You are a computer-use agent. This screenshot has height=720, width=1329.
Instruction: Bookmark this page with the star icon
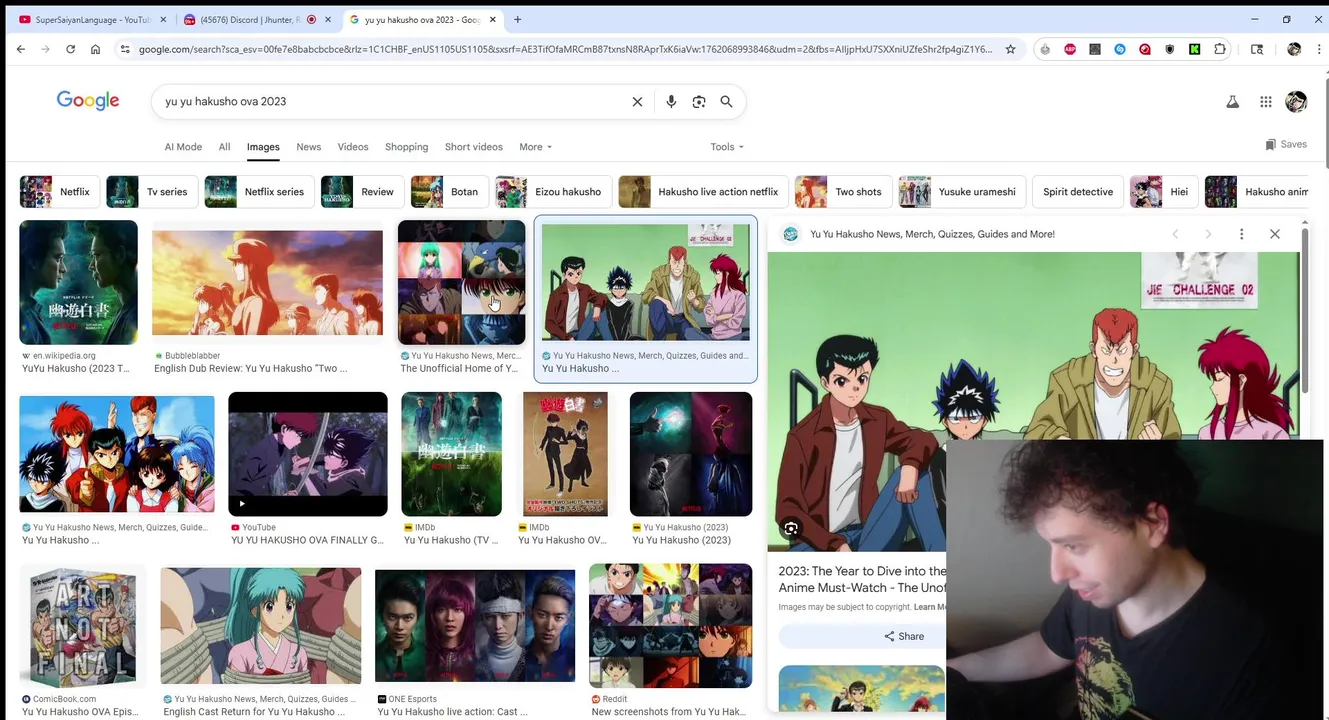[x=1010, y=49]
